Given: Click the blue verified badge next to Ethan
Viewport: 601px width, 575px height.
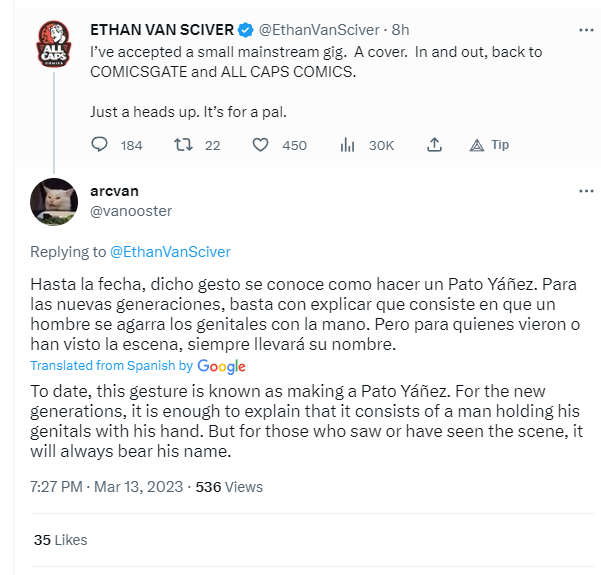Looking at the screenshot, I should (245, 30).
